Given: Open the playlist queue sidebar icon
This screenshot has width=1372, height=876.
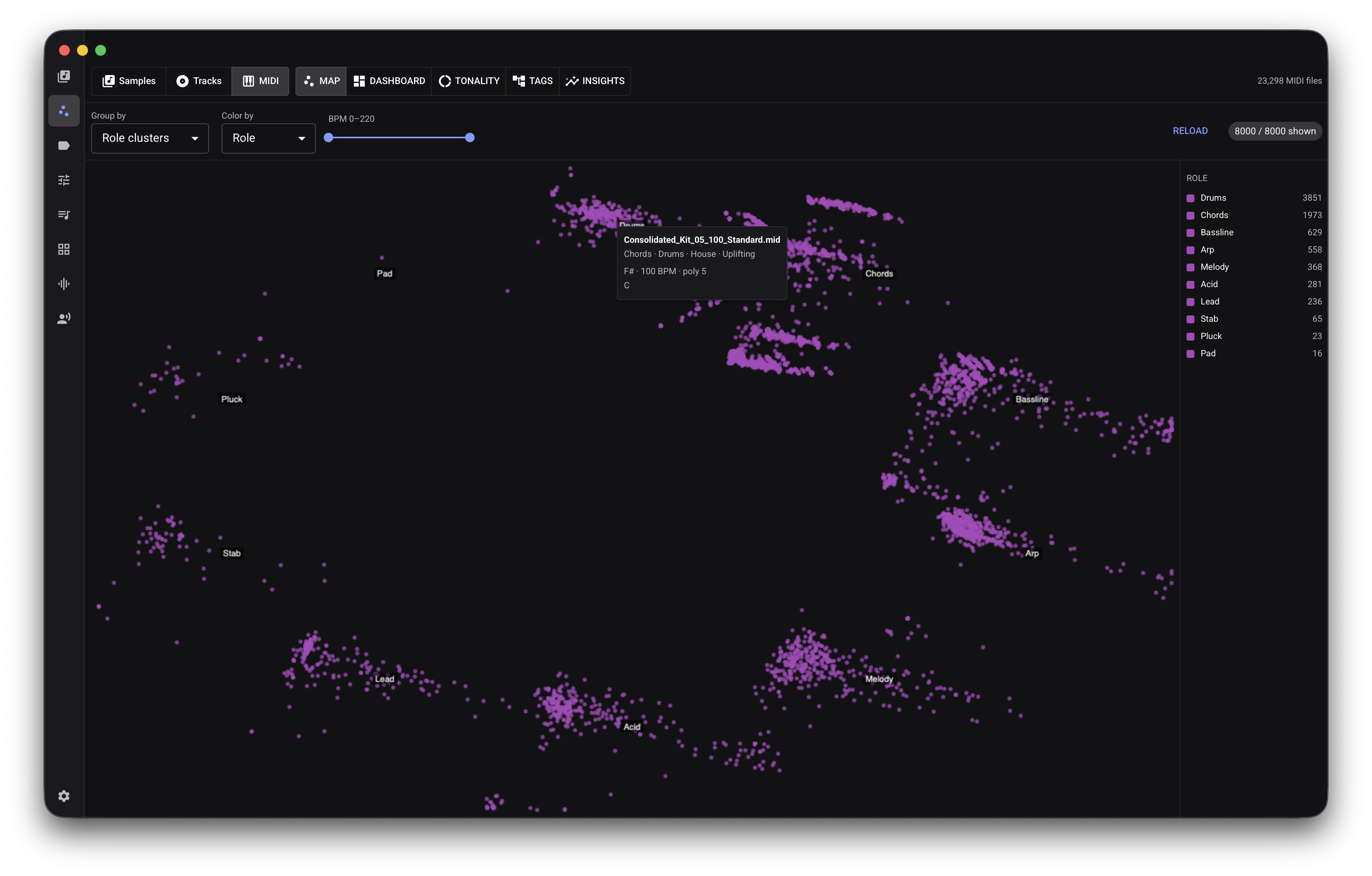Looking at the screenshot, I should pos(64,215).
